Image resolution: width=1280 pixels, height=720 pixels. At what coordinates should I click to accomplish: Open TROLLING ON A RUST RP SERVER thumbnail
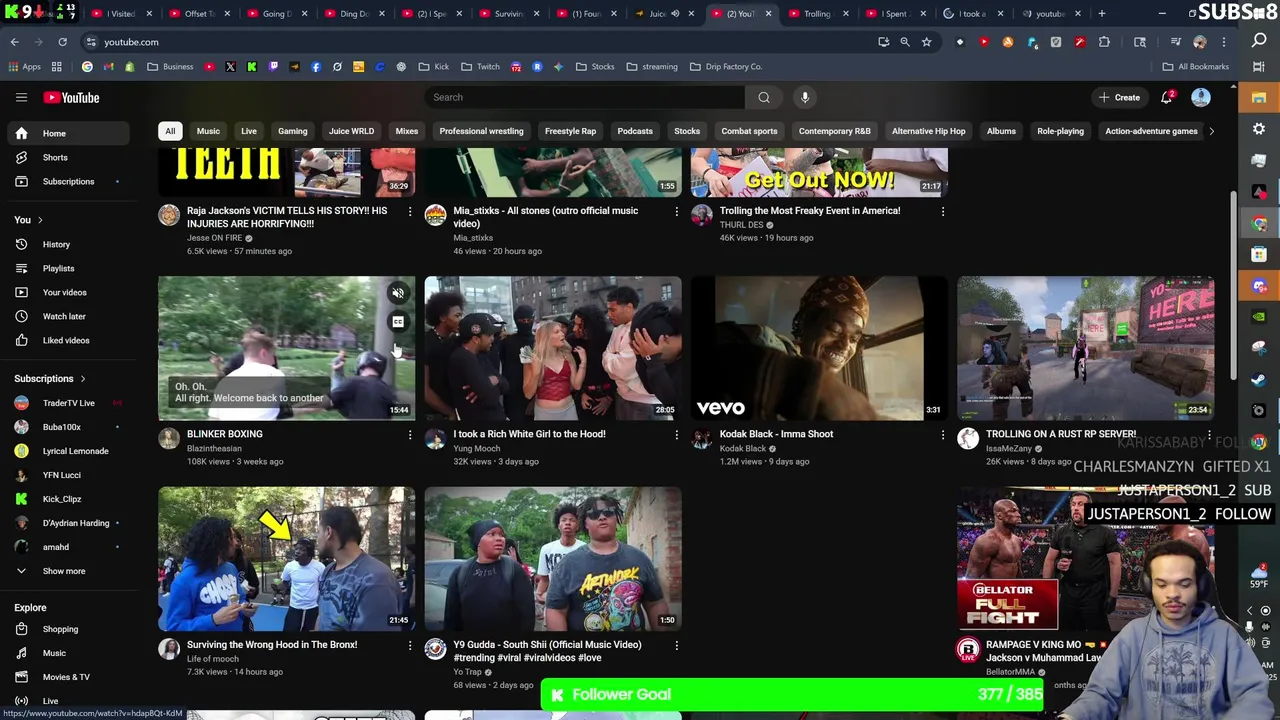tap(1086, 348)
